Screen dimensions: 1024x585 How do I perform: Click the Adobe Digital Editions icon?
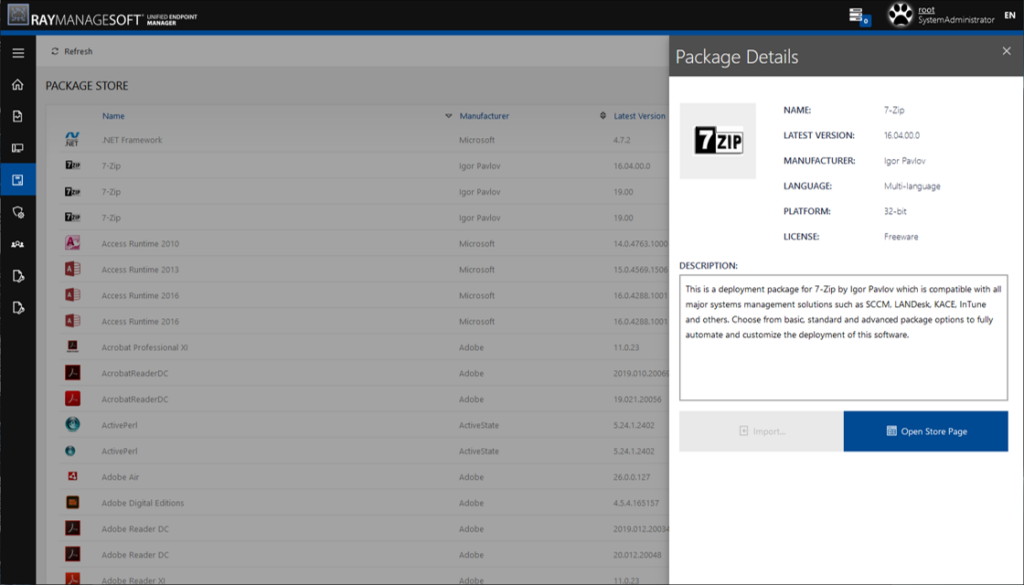point(72,502)
